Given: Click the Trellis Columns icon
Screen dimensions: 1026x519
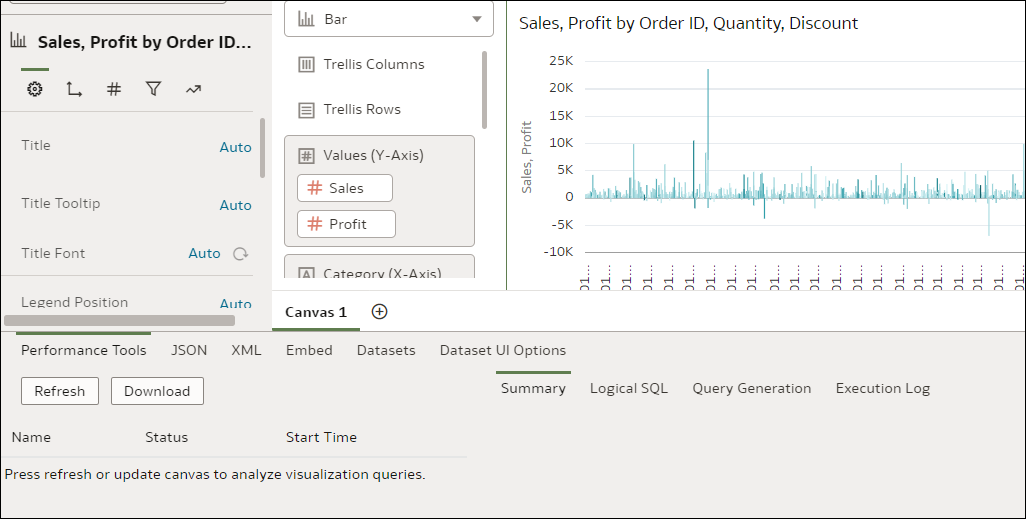Looking at the screenshot, I should point(307,65).
